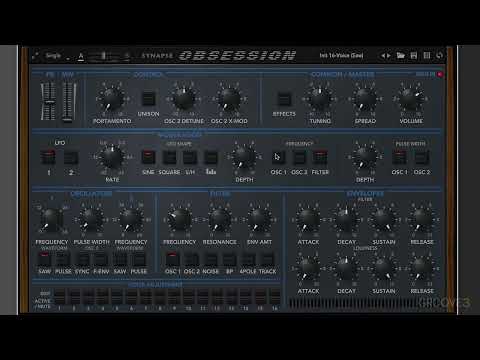The width and height of the screenshot is (480, 360).
Task: Toggle the filter BP switch
Action: click(x=230, y=259)
